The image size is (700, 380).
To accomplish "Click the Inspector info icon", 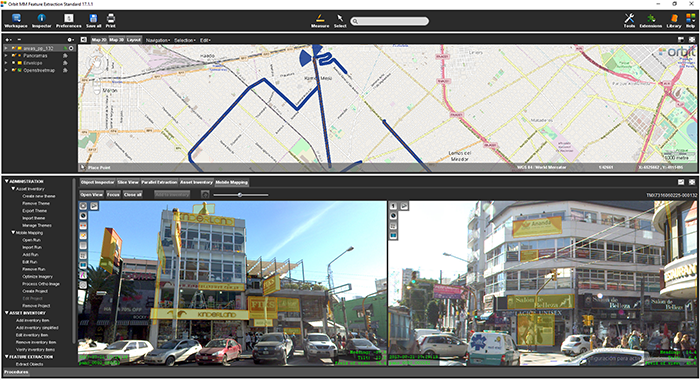I will pos(42,21).
